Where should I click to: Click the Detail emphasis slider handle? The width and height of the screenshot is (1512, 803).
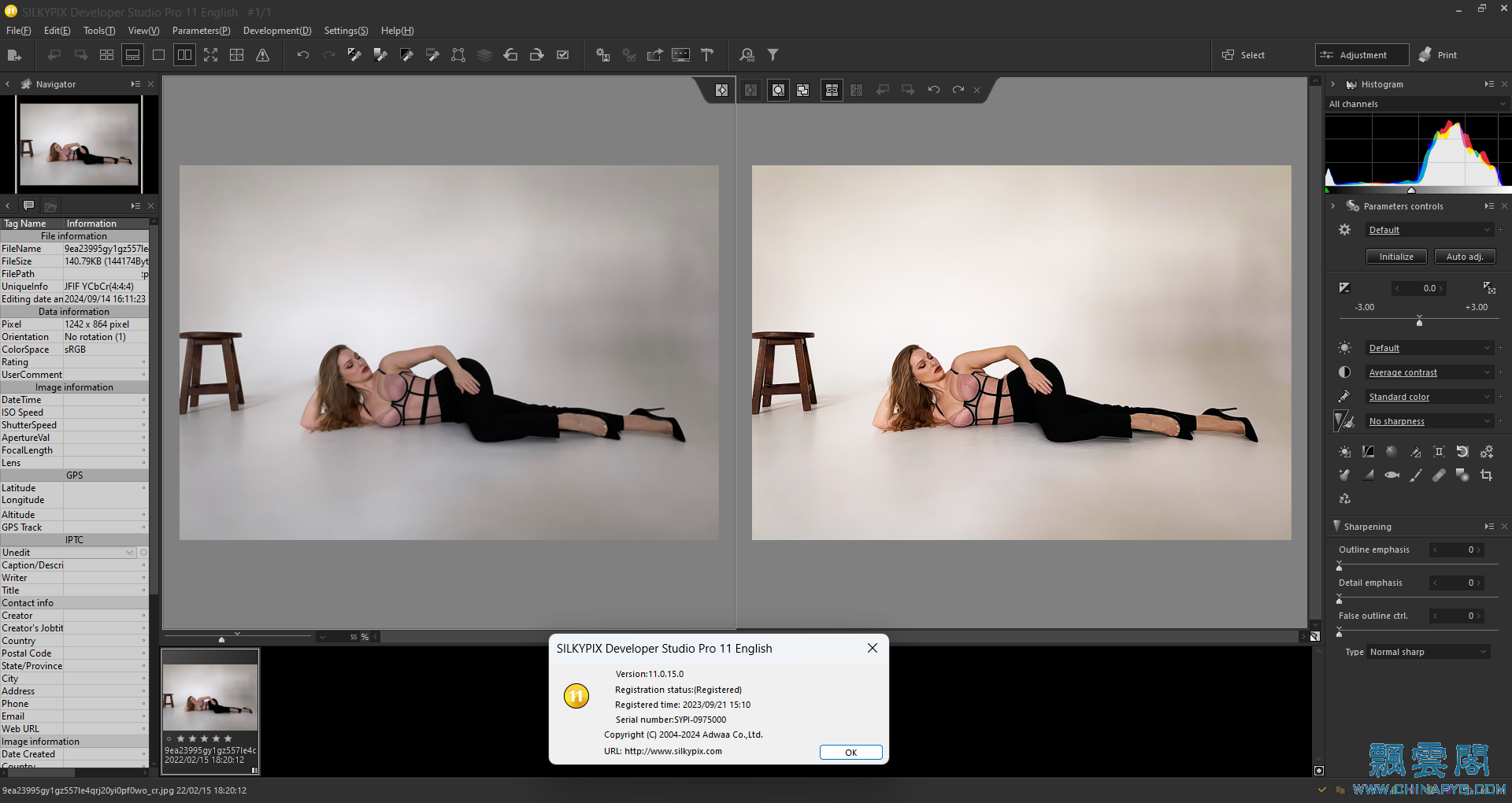pyautogui.click(x=1339, y=599)
